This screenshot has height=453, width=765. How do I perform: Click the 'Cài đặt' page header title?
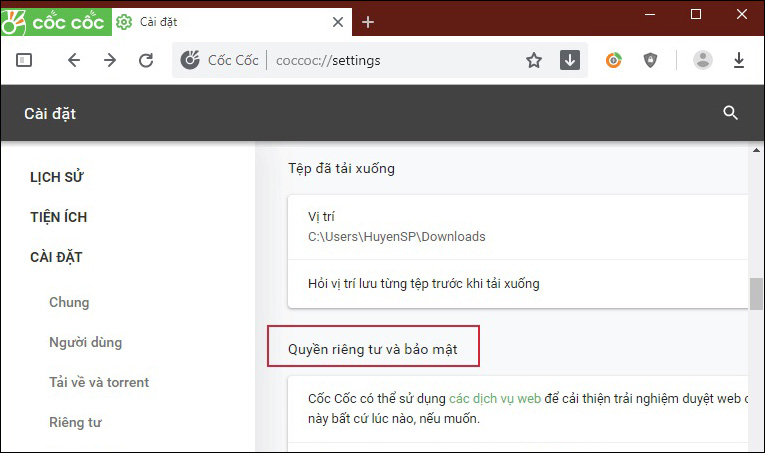tap(50, 114)
